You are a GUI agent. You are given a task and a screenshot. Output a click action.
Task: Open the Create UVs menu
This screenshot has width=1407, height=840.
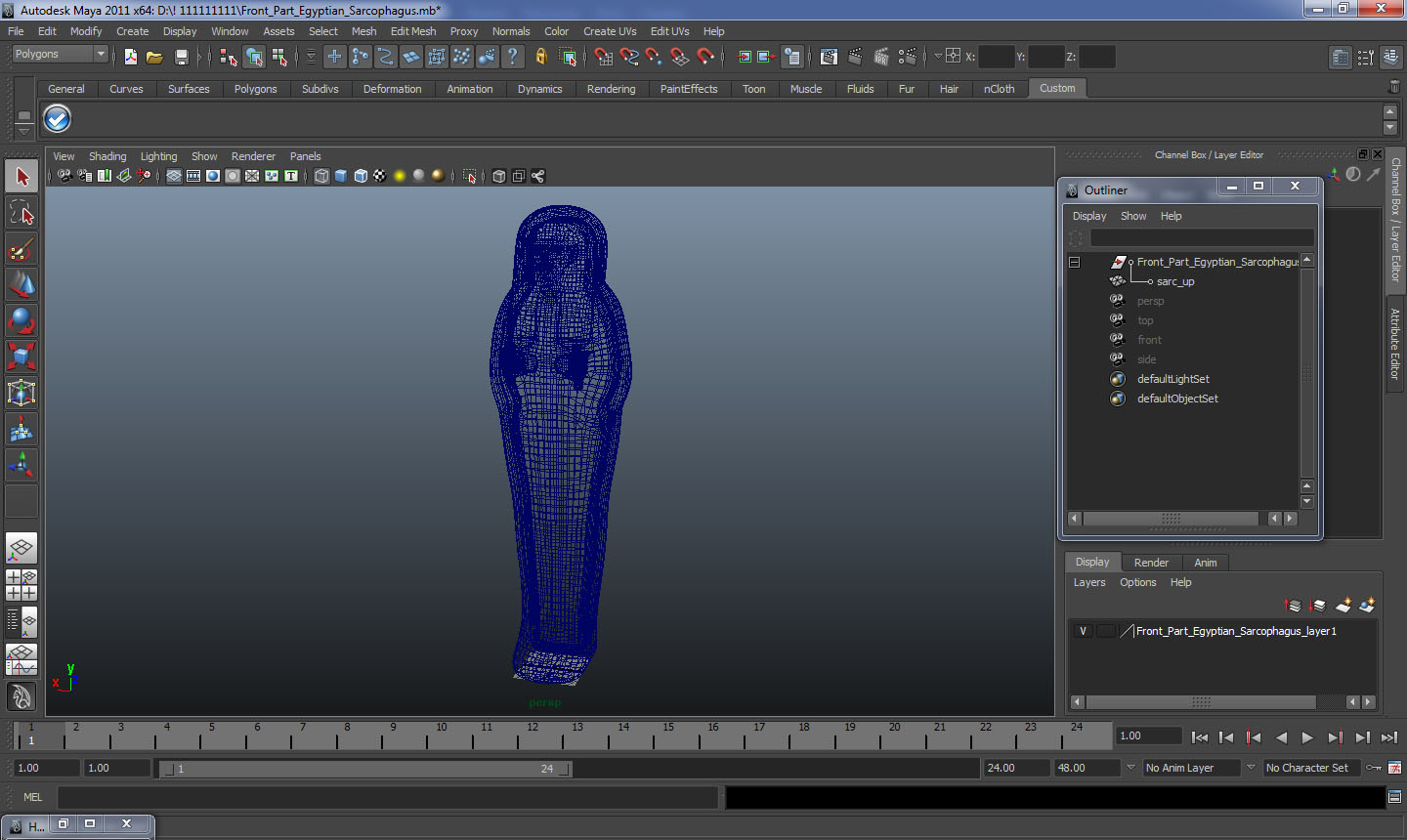tap(610, 31)
